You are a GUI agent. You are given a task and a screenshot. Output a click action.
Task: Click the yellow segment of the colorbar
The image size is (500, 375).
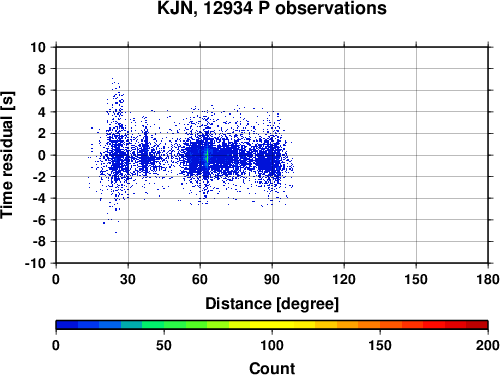click(x=272, y=325)
